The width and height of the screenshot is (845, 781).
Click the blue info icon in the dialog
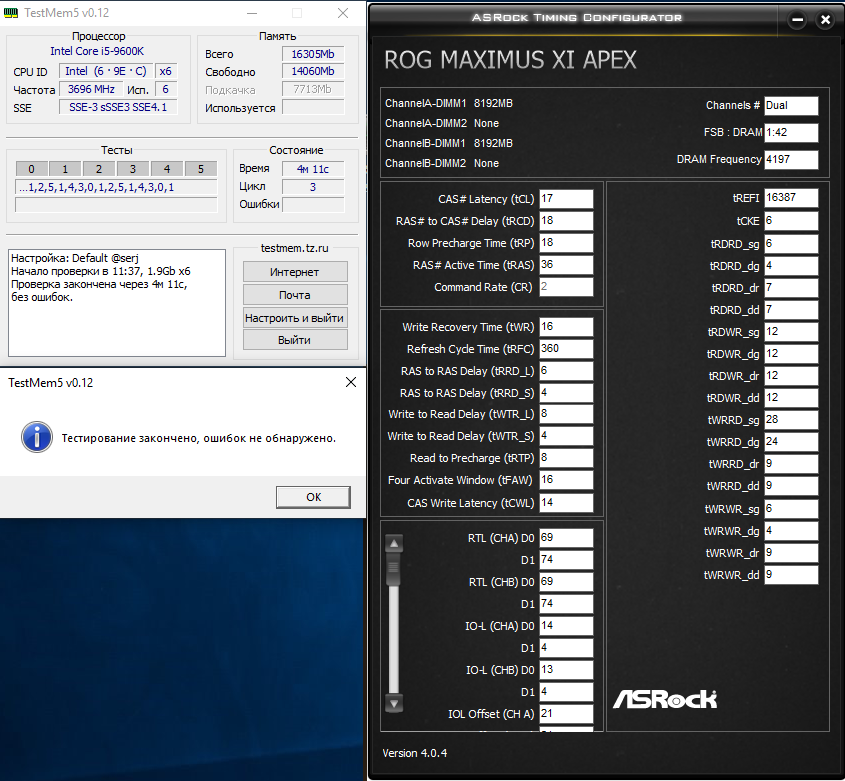click(37, 437)
